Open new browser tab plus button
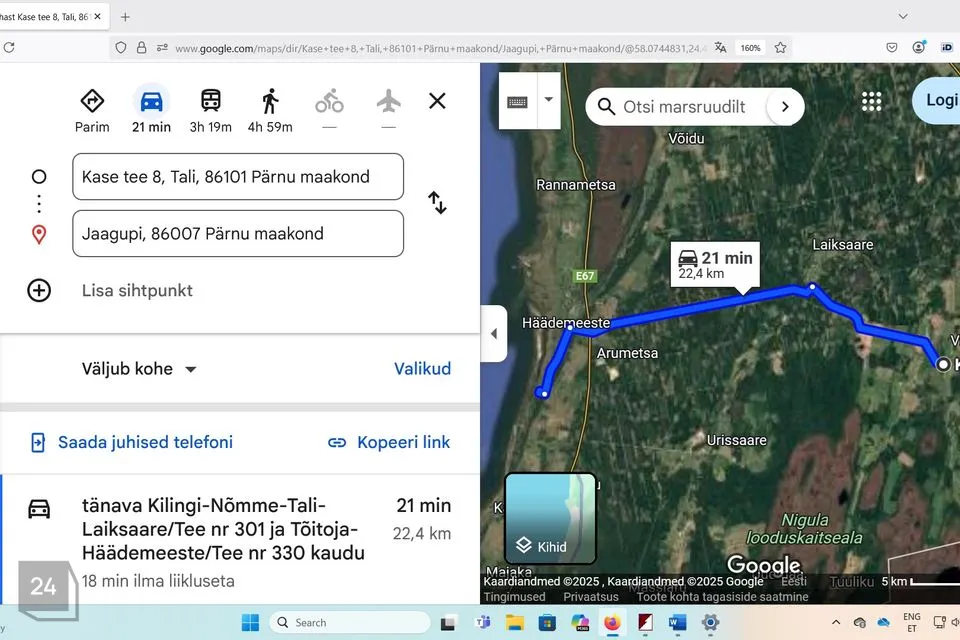Image resolution: width=960 pixels, height=640 pixels. click(x=125, y=17)
